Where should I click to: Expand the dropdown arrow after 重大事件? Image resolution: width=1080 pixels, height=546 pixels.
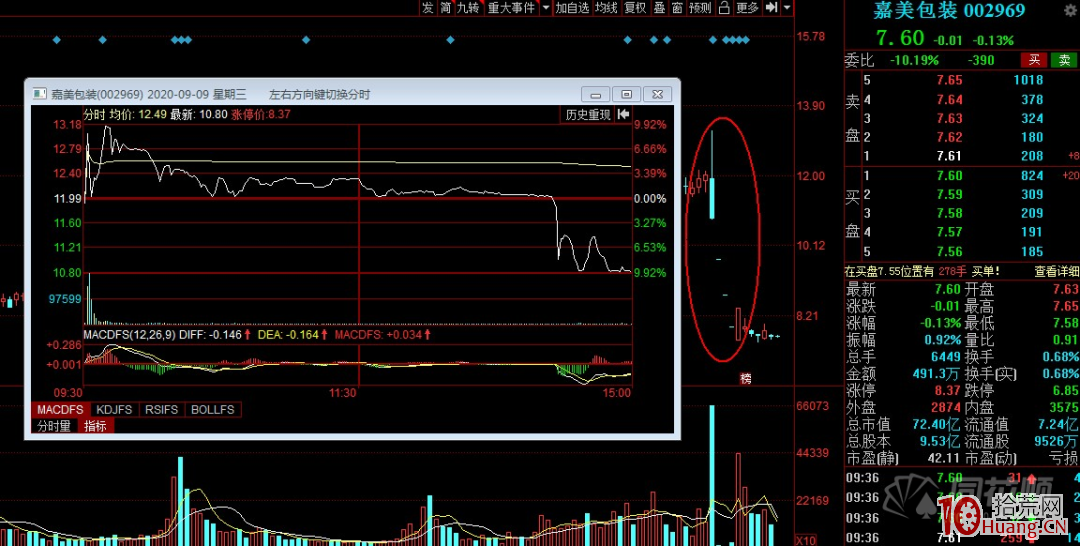click(x=546, y=8)
